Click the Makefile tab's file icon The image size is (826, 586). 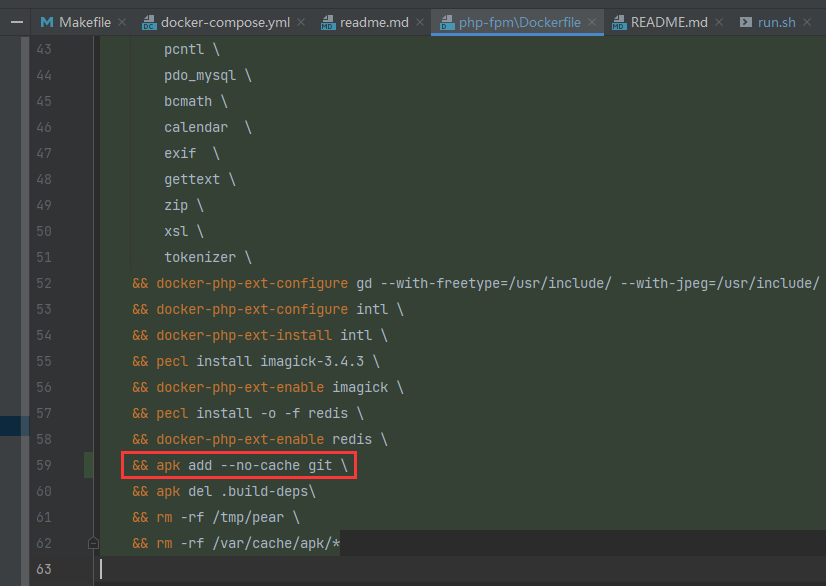(x=46, y=22)
